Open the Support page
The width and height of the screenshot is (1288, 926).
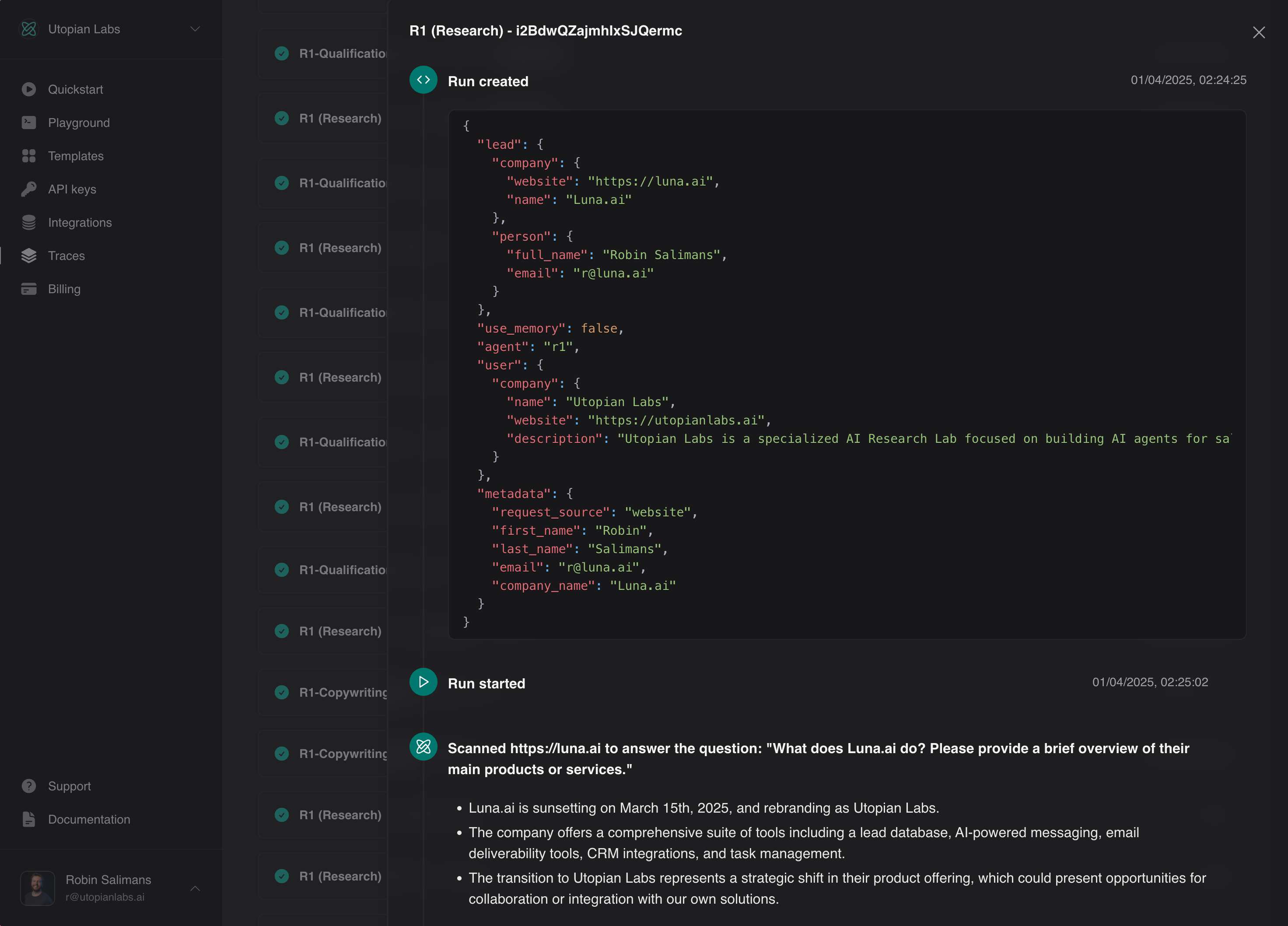click(x=69, y=786)
